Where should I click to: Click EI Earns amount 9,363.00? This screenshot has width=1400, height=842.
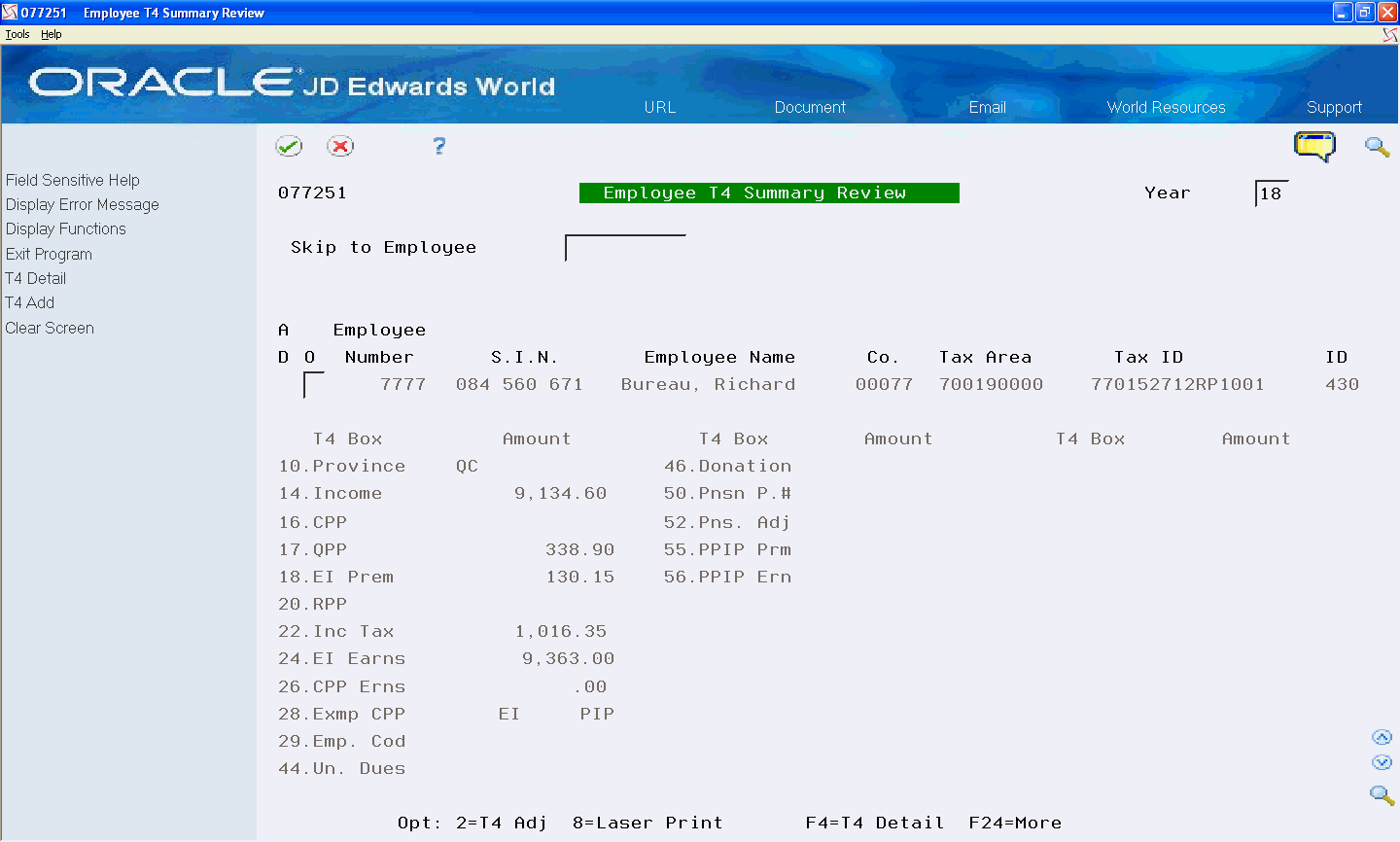coord(568,659)
